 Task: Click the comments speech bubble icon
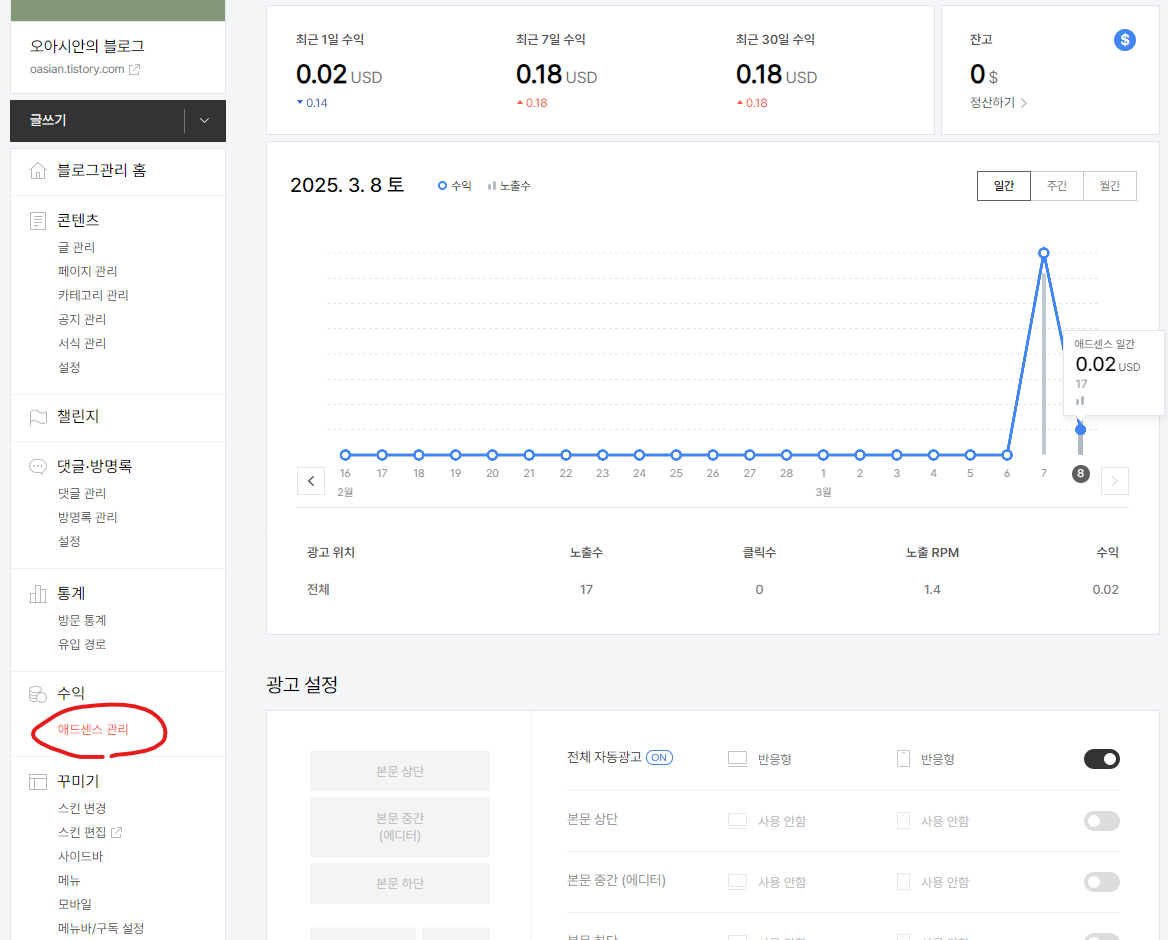[37, 466]
